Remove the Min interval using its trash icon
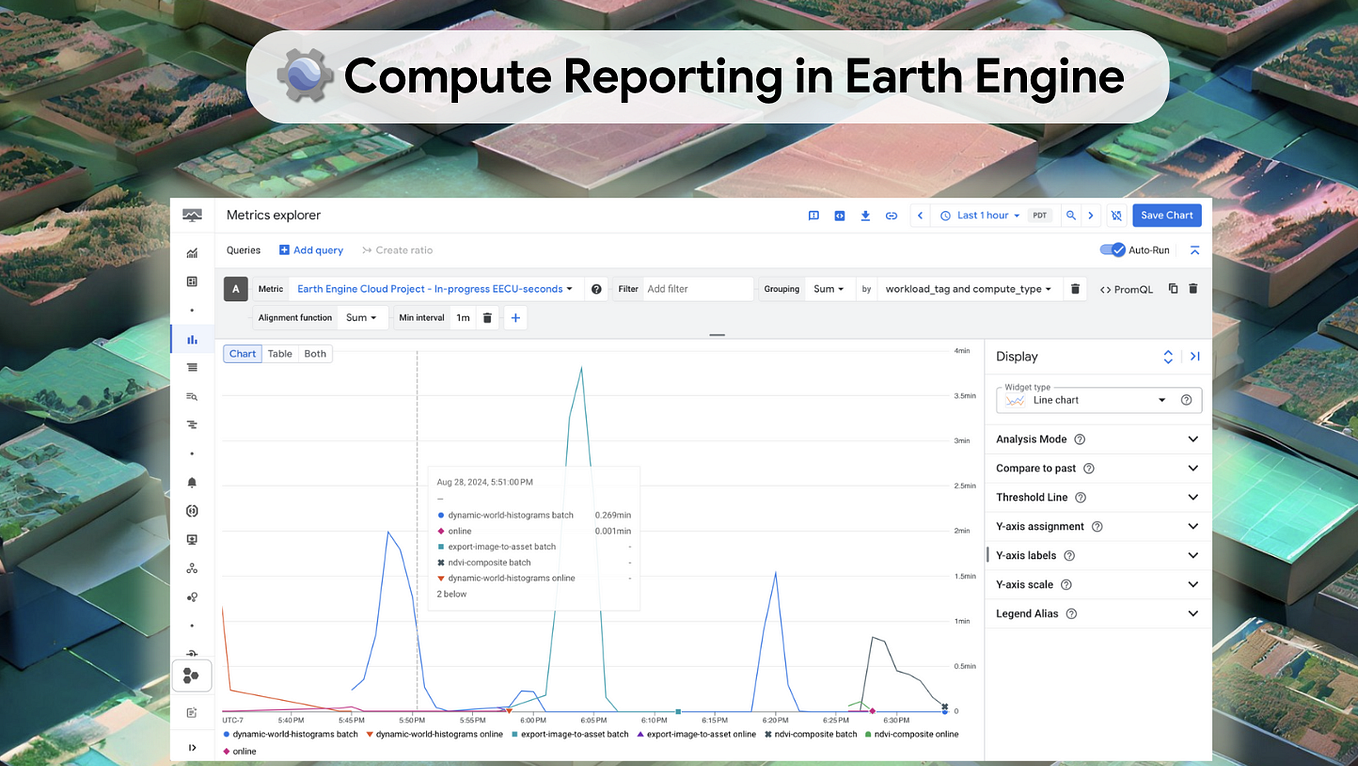 click(x=487, y=317)
